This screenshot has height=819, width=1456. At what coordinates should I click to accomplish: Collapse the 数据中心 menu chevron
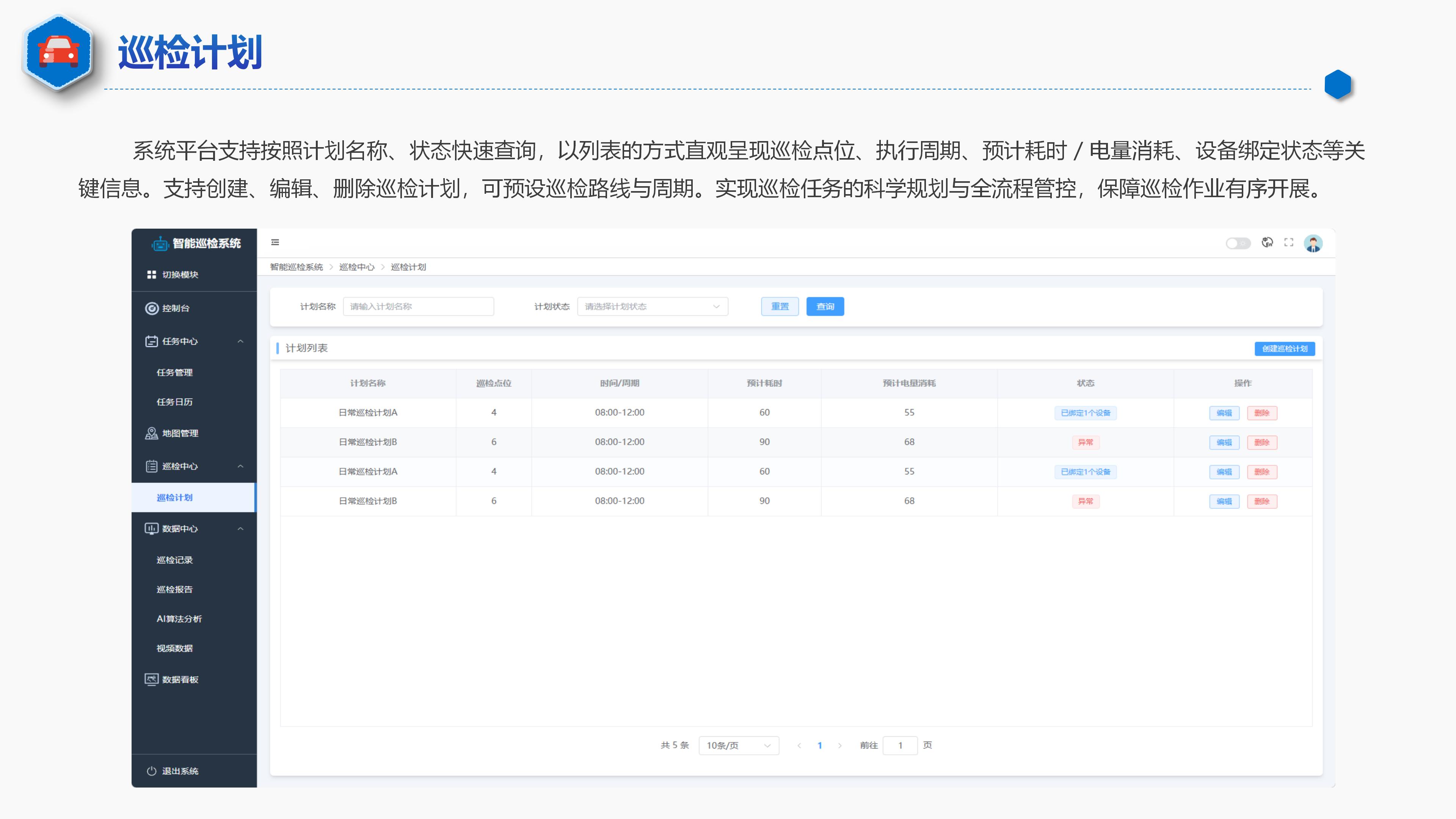[240, 529]
